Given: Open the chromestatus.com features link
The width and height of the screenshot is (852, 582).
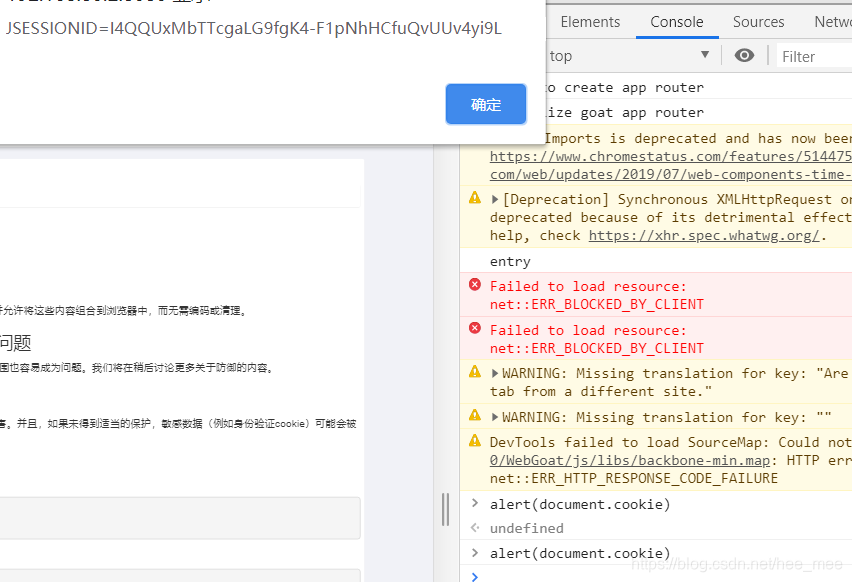Looking at the screenshot, I should pyautogui.click(x=671, y=157).
